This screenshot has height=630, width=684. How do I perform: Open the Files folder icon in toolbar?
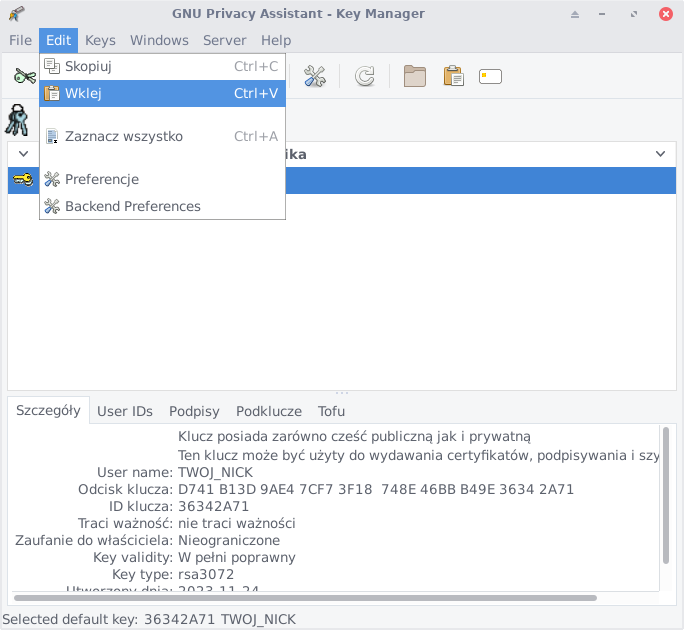click(414, 77)
